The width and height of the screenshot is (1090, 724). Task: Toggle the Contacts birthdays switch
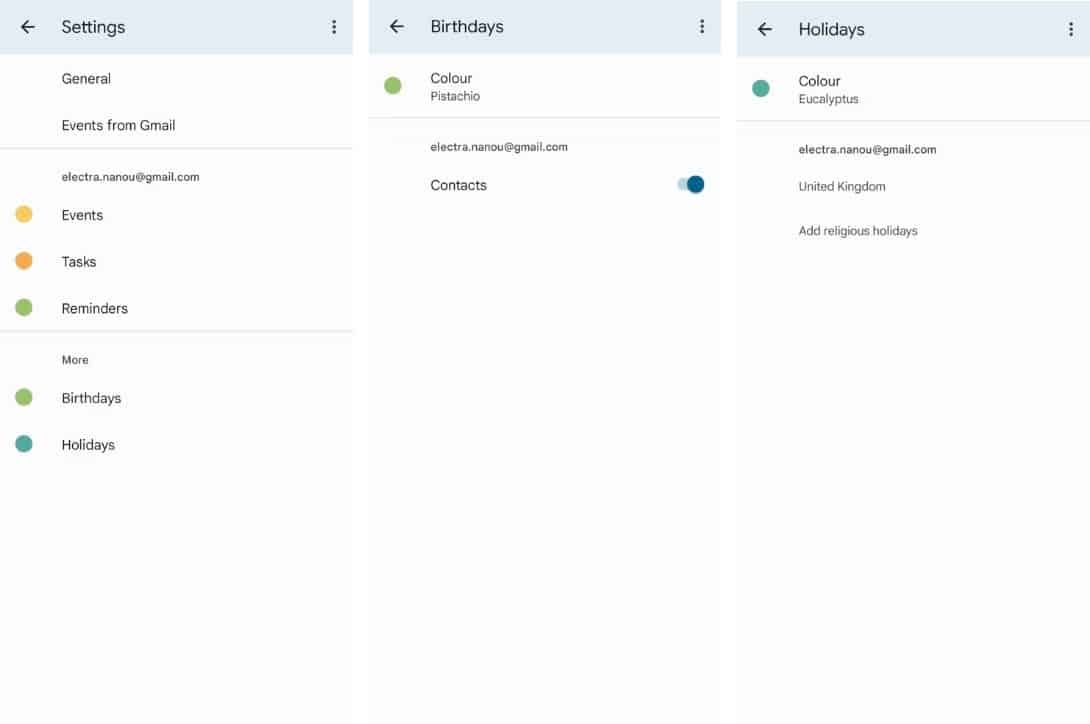(691, 184)
